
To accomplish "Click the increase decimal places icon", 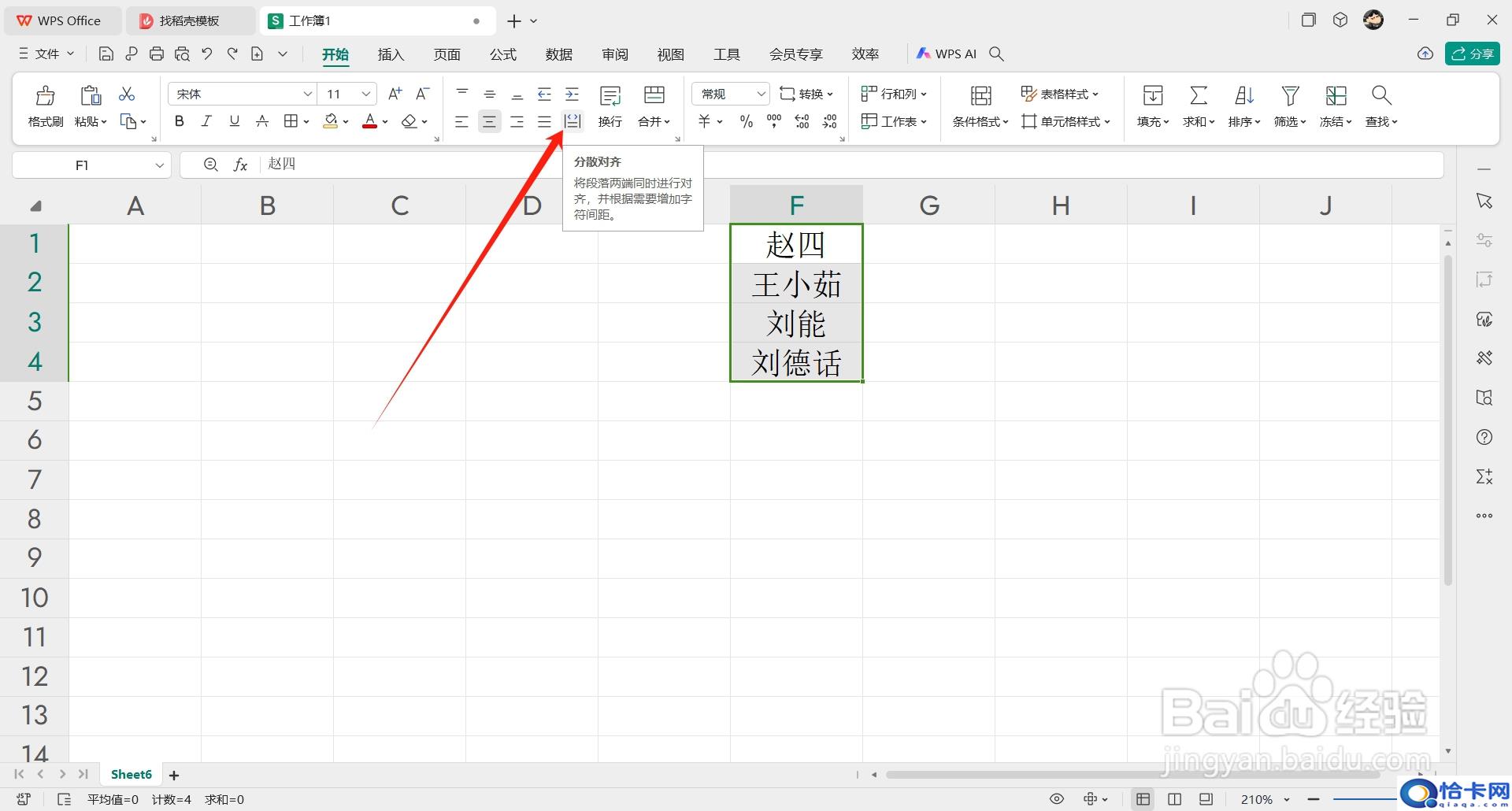I will tap(802, 121).
